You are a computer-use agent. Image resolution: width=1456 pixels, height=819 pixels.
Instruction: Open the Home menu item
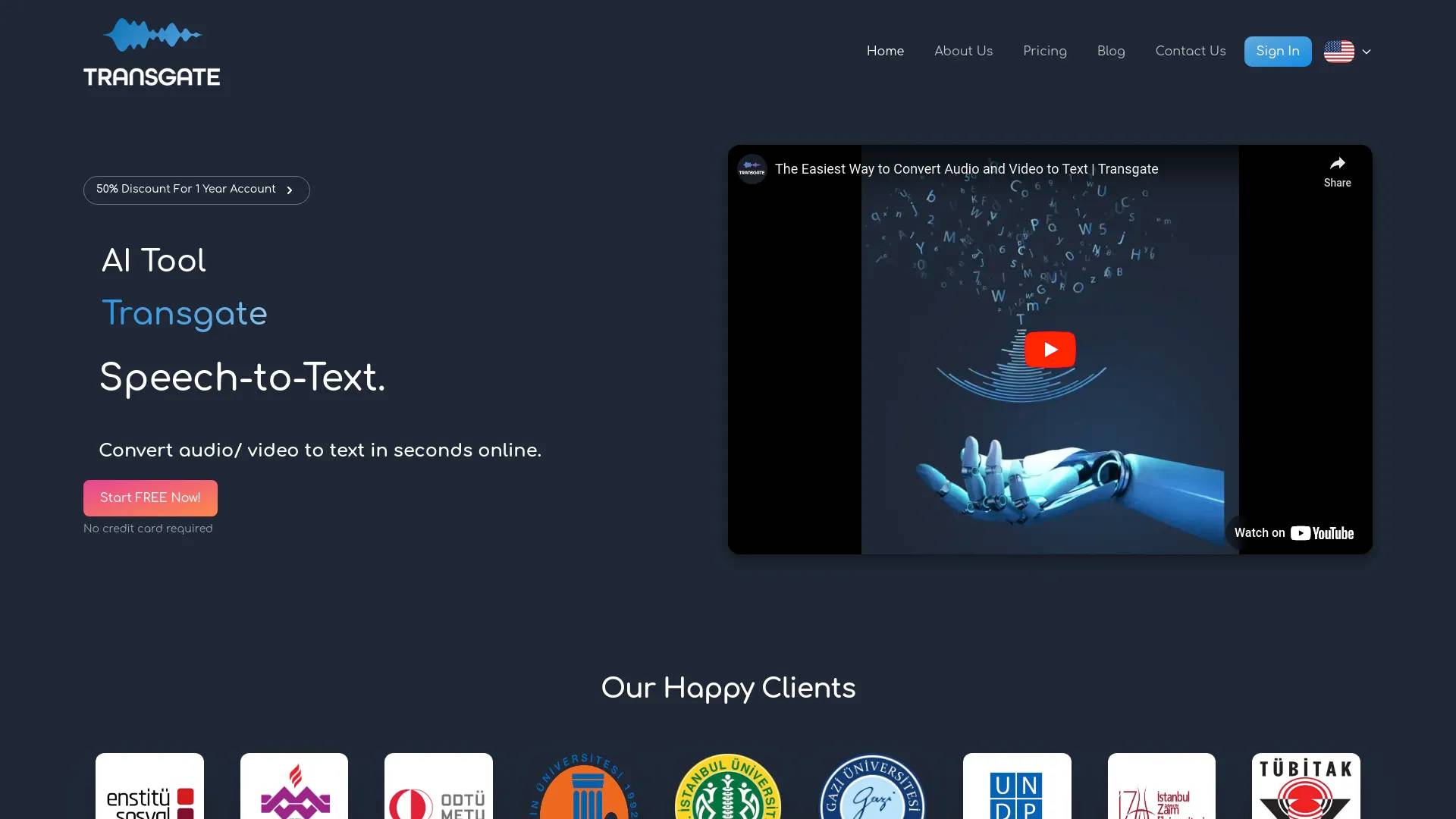(885, 51)
